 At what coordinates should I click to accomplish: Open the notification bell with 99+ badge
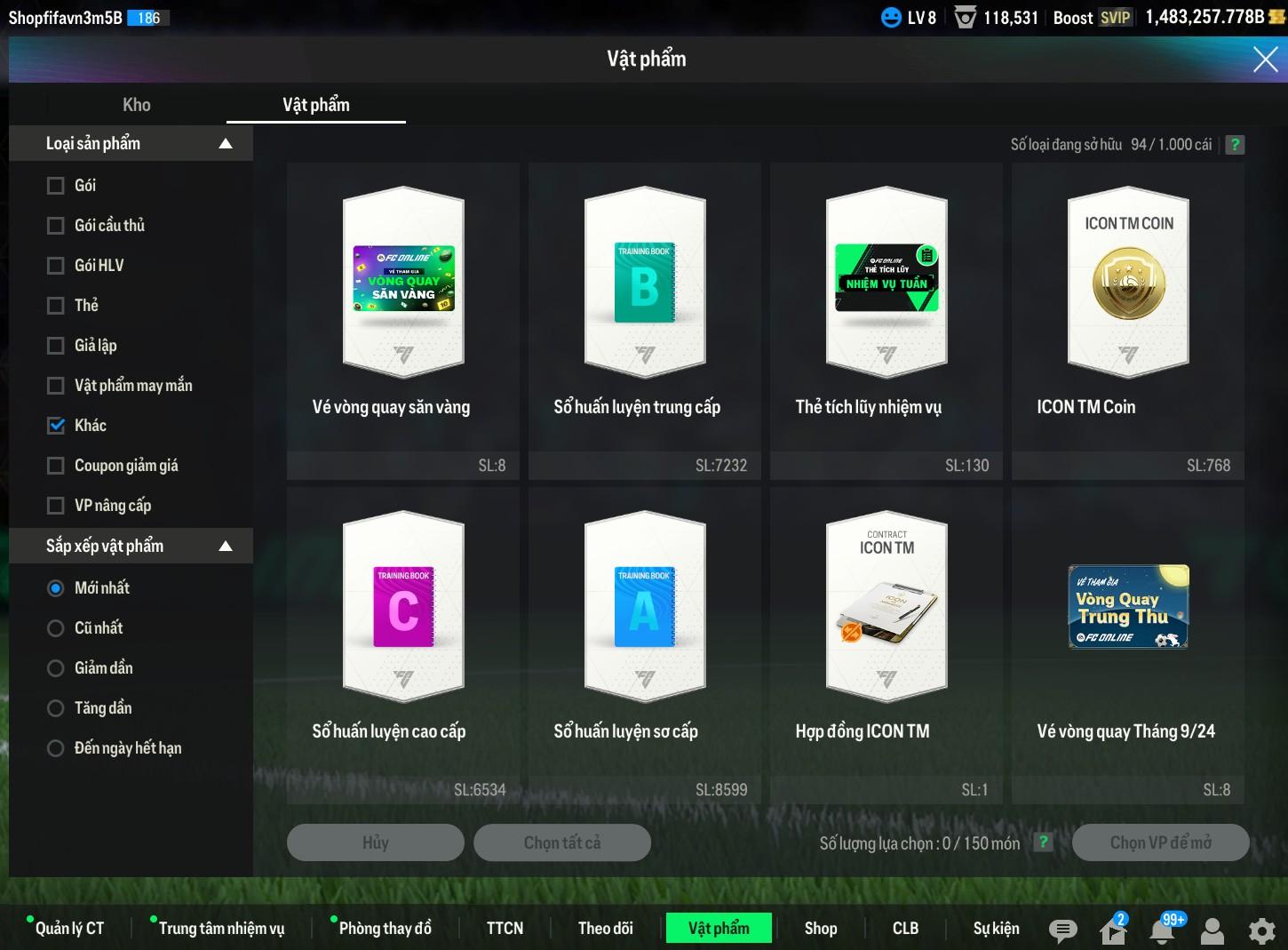point(1163,930)
